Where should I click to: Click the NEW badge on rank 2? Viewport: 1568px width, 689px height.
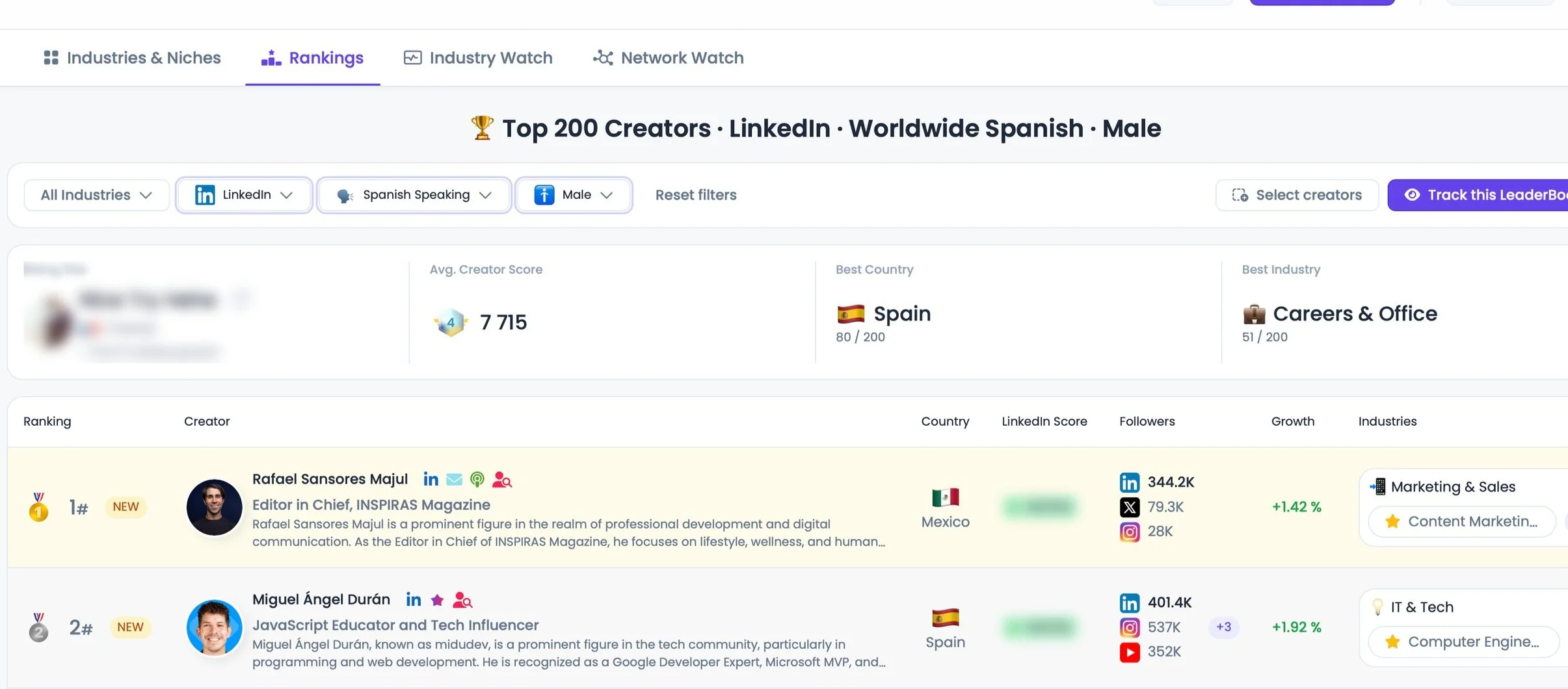[130, 627]
